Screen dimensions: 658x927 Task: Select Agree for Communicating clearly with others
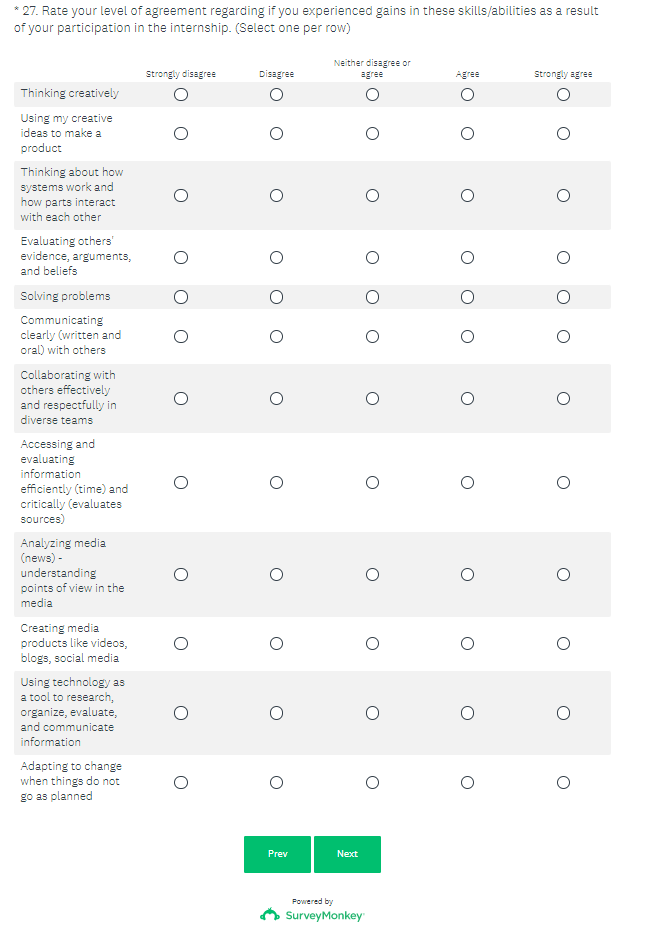tap(467, 336)
